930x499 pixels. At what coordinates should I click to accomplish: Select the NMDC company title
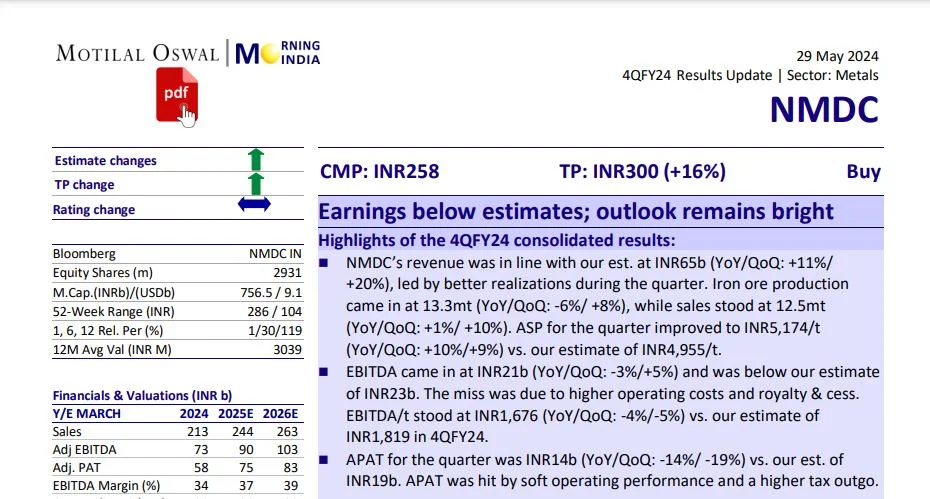[x=824, y=110]
